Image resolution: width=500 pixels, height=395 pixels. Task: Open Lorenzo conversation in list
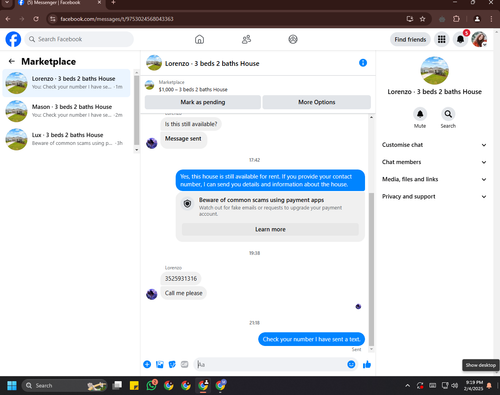point(66,83)
